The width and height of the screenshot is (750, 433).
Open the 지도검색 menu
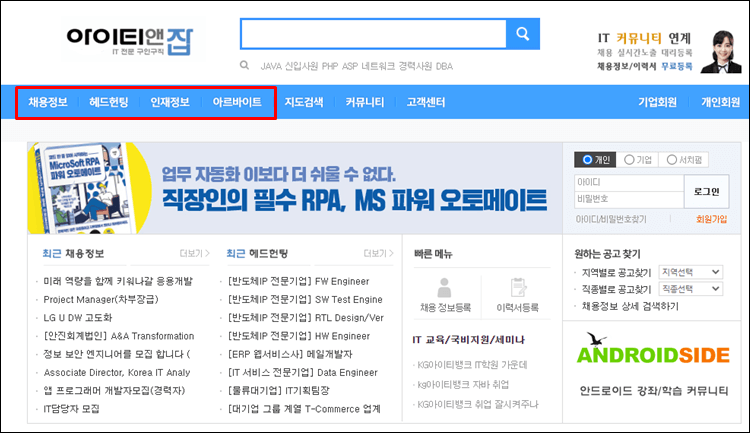tap(304, 102)
